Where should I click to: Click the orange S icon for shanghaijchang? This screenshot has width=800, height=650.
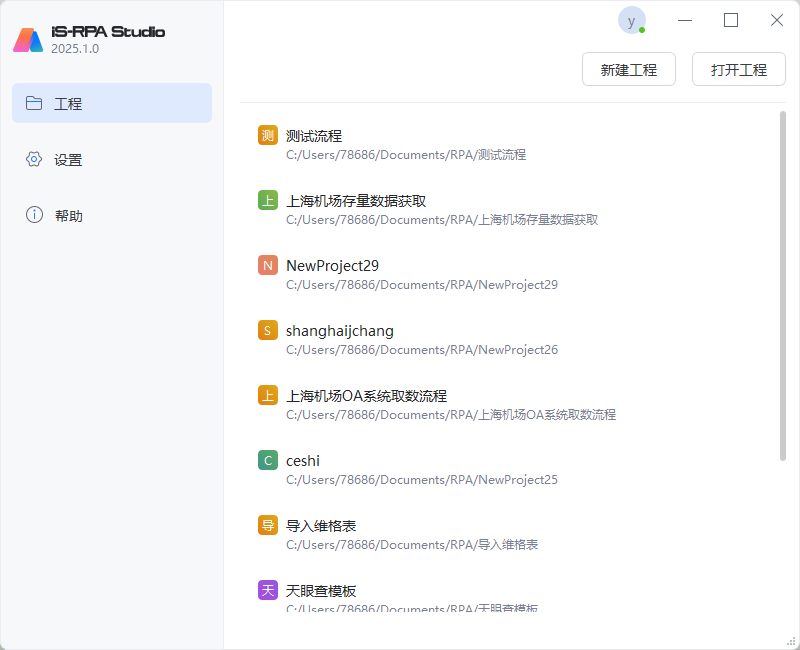(267, 330)
